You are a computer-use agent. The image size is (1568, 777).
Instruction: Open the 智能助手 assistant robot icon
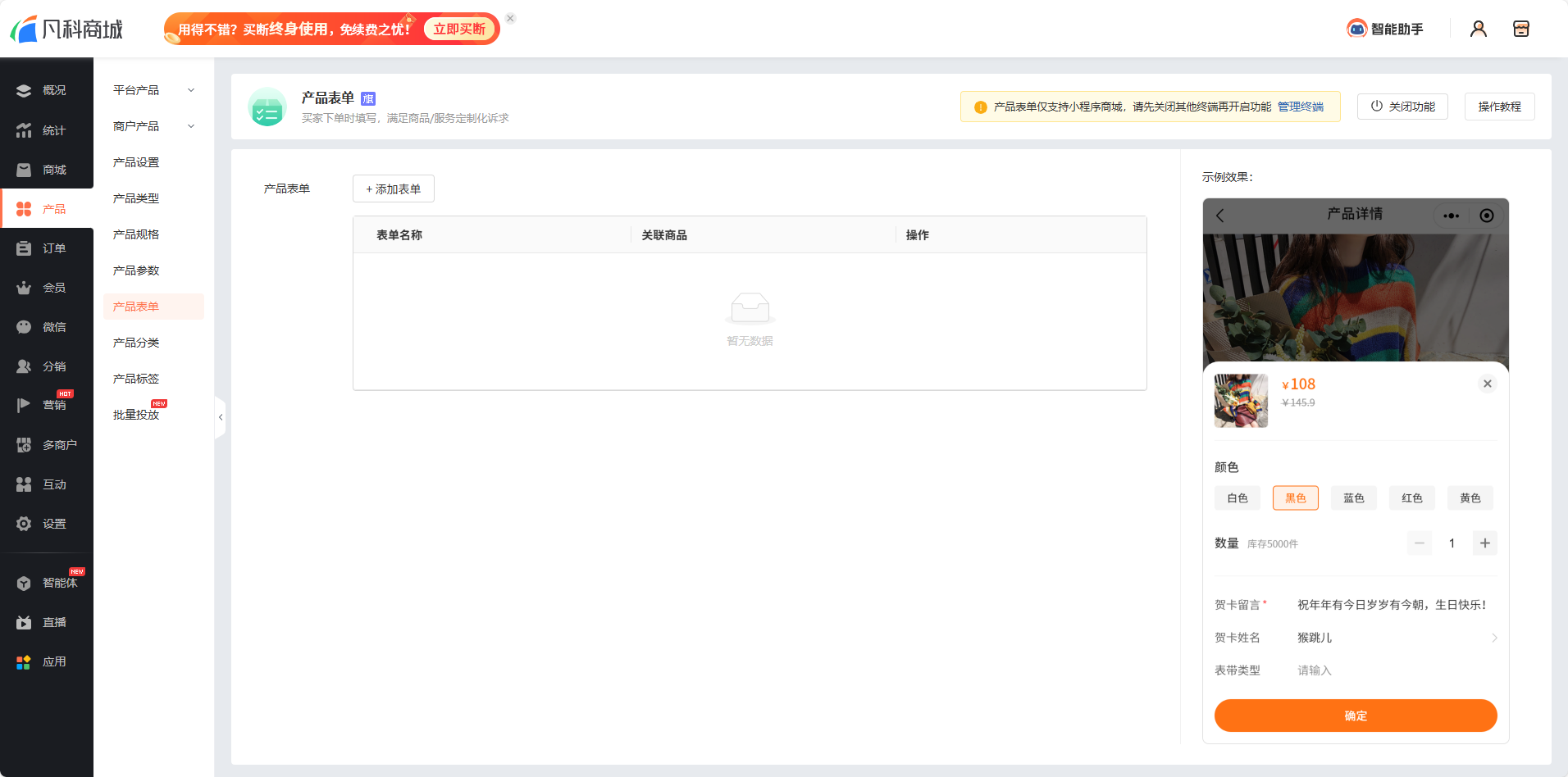[1357, 29]
